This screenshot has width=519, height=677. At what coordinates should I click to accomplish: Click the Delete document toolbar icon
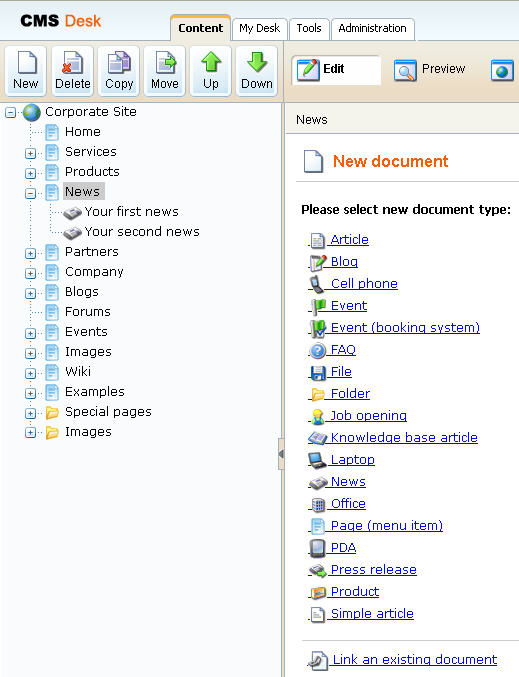coord(73,71)
